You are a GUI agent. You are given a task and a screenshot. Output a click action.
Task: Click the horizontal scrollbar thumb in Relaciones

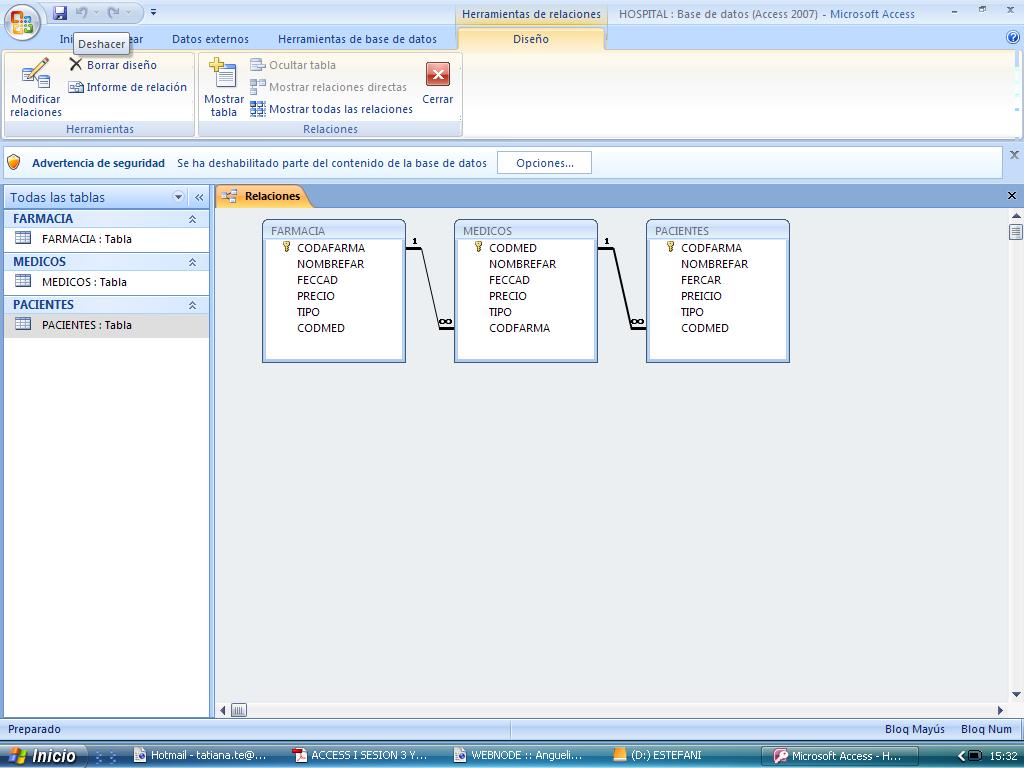pyautogui.click(x=239, y=710)
